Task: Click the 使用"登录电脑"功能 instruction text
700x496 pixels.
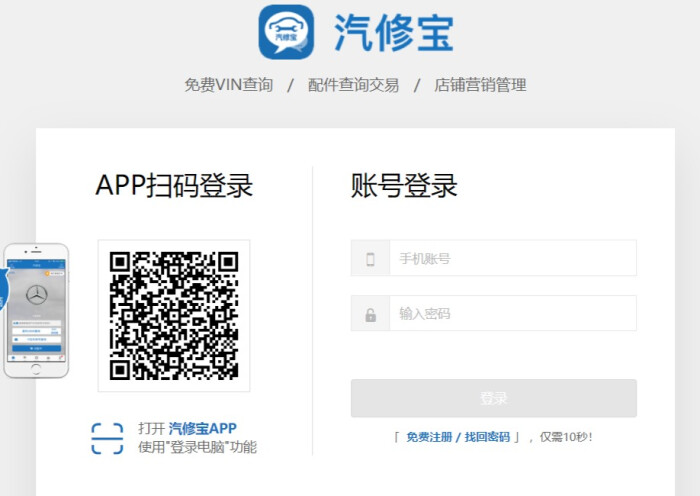Action: 197,447
